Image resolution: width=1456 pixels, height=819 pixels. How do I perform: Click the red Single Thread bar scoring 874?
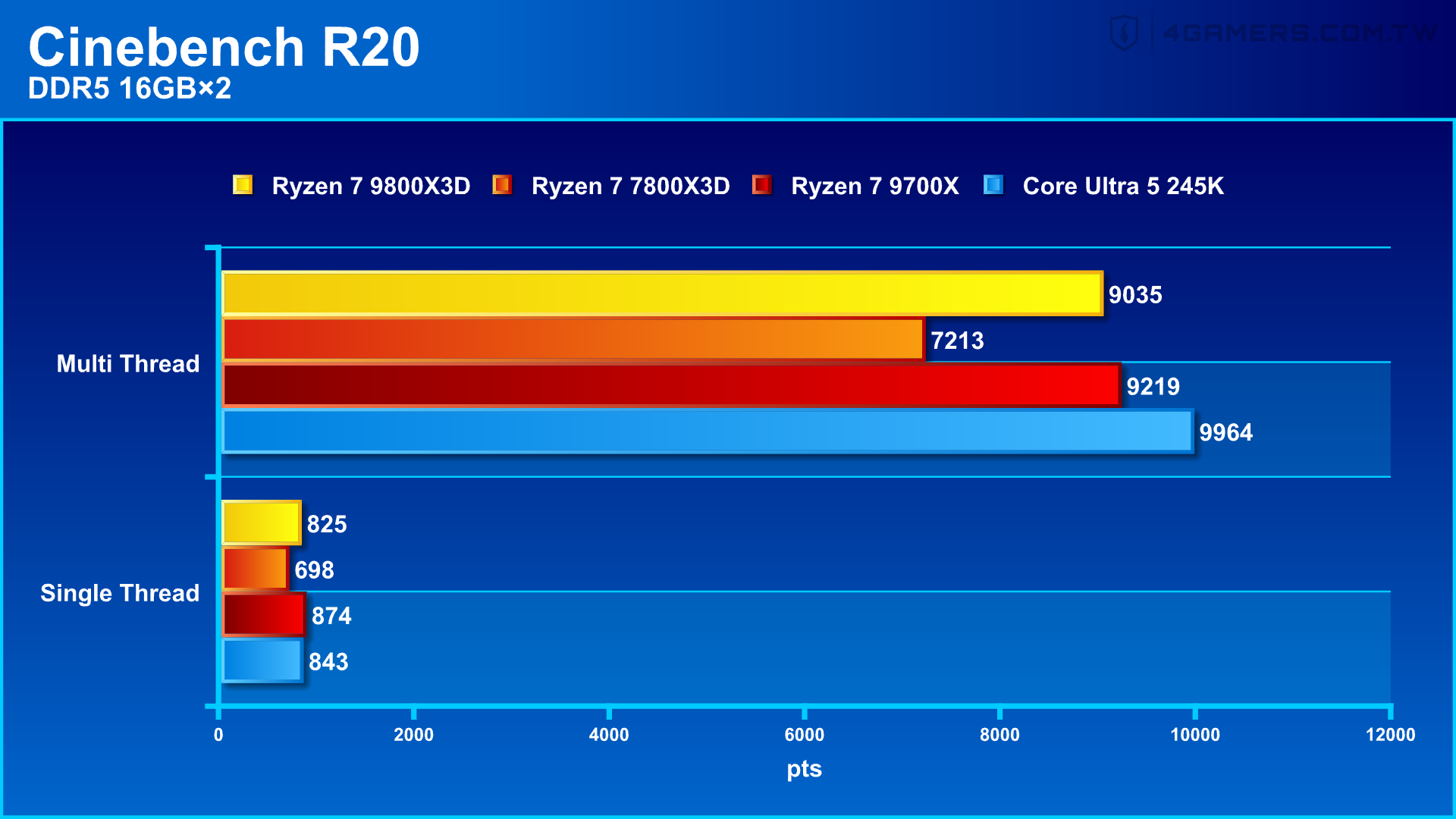tap(264, 614)
